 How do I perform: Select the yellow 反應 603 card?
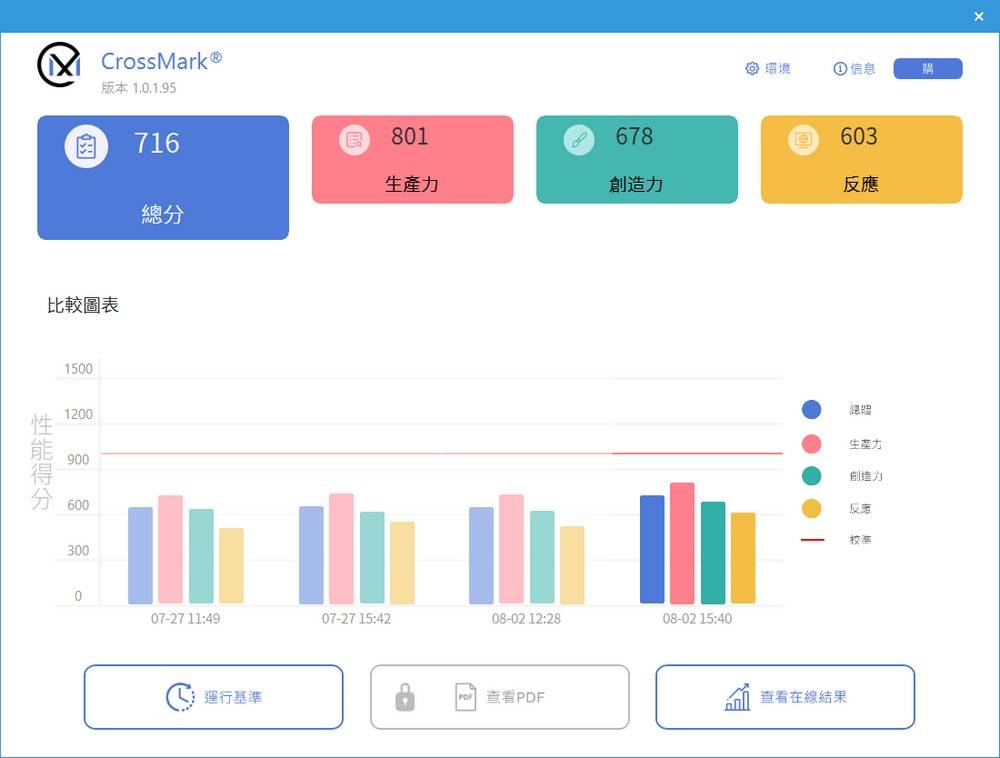tap(862, 159)
